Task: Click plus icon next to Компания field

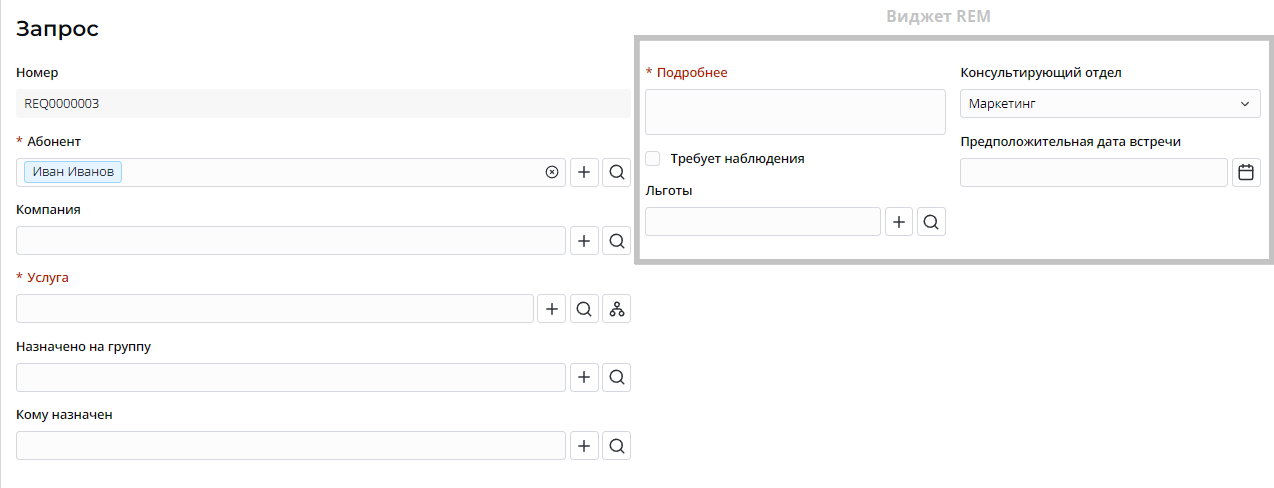Action: 584,241
